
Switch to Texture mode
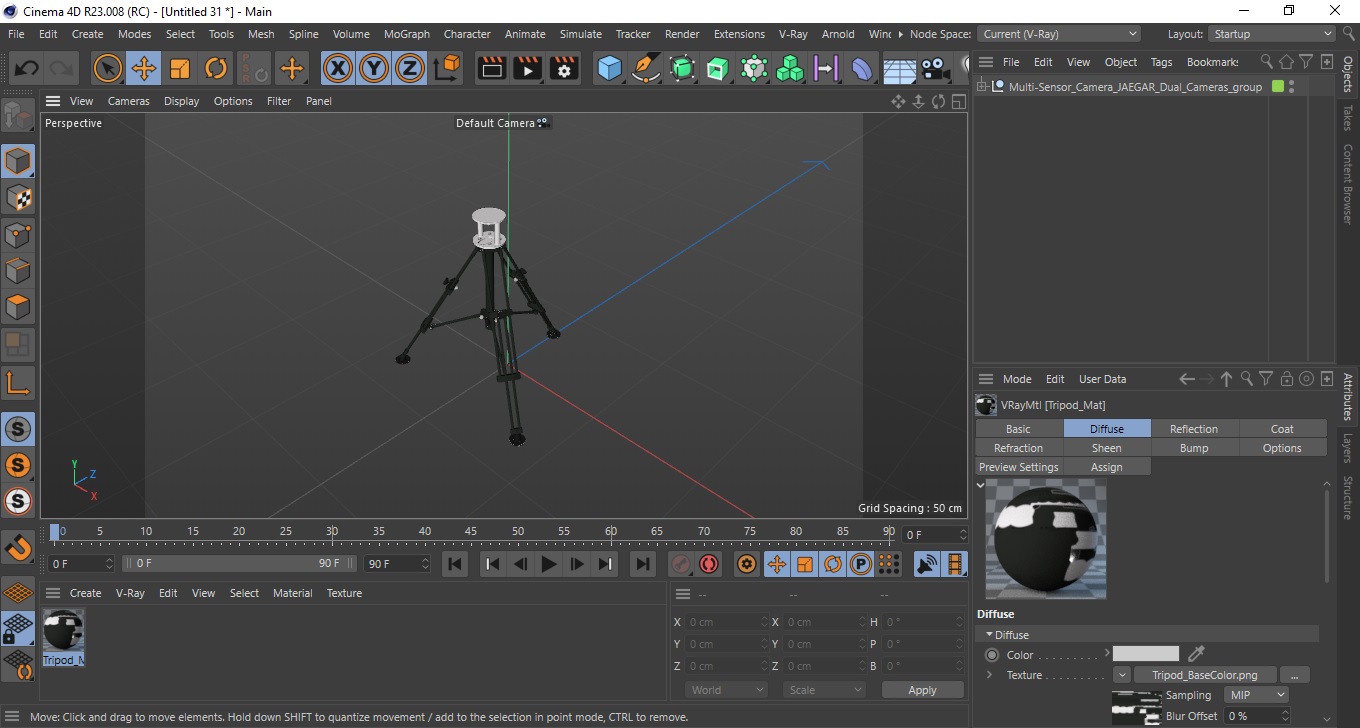coord(18,198)
